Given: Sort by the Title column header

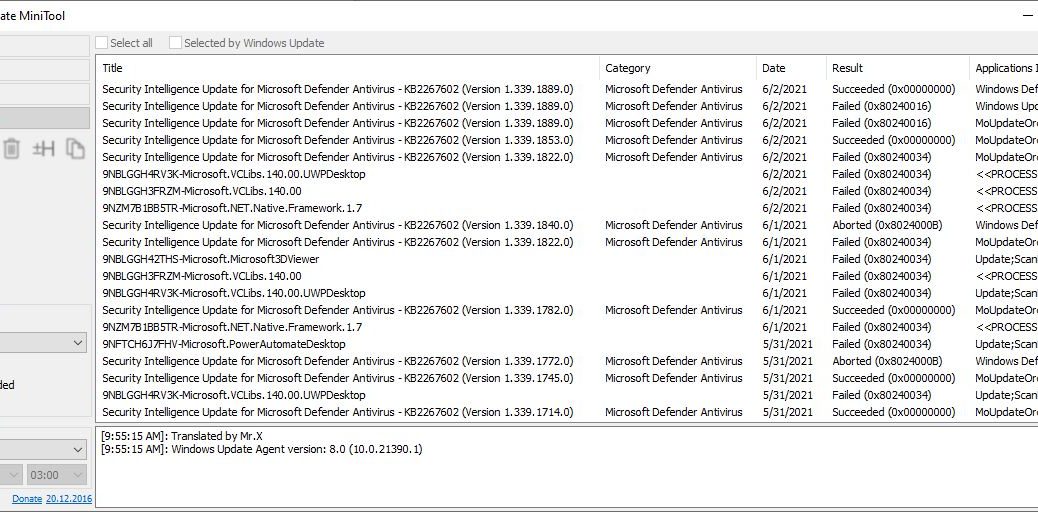Looking at the screenshot, I should [348, 68].
